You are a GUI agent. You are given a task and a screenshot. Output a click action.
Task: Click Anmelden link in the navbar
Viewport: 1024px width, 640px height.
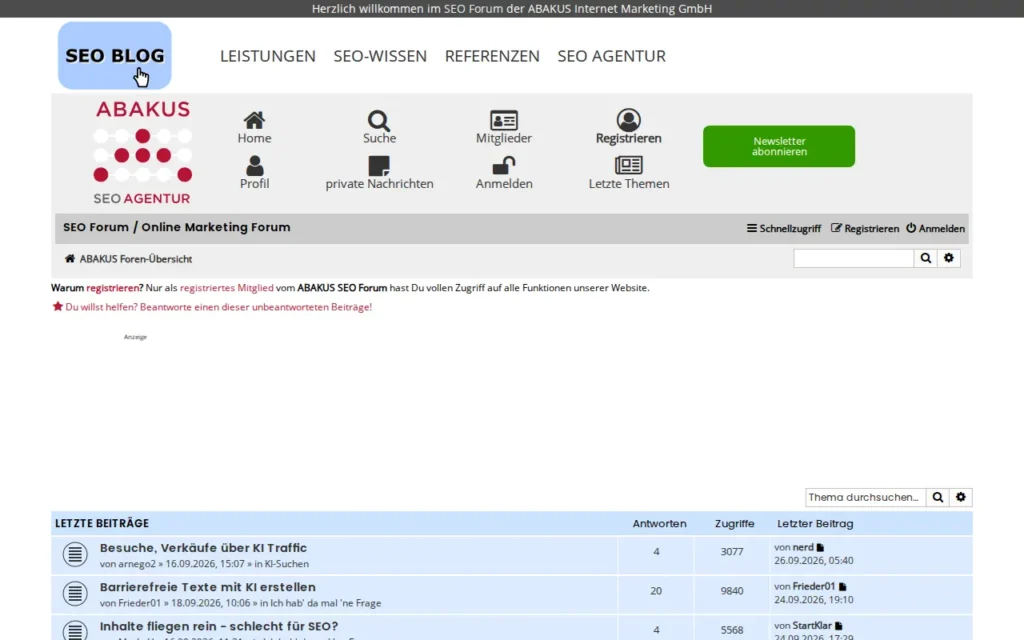coord(935,229)
